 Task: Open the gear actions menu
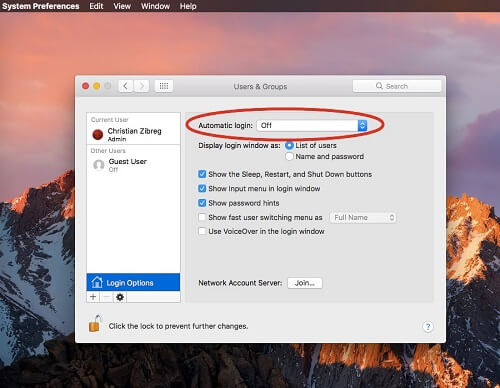[120, 297]
